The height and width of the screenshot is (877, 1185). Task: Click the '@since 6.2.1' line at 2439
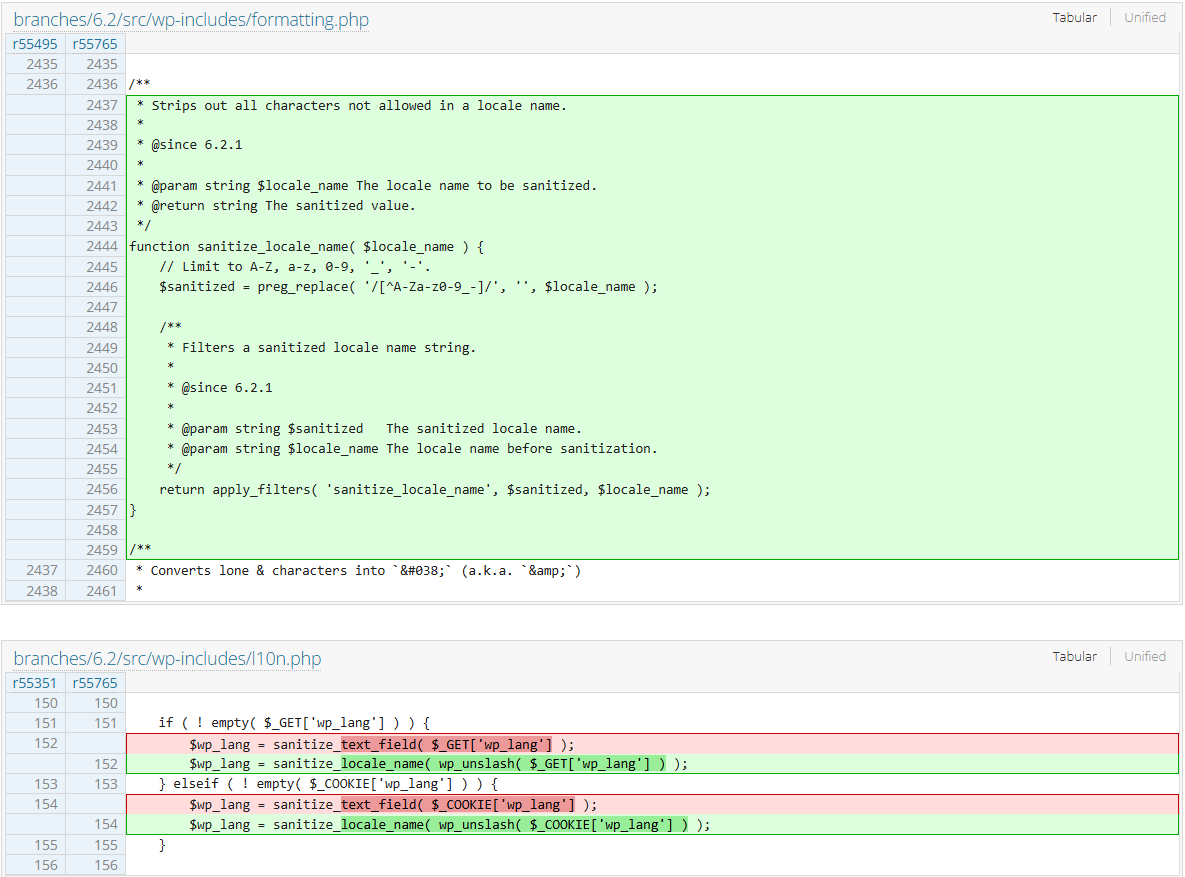click(x=189, y=144)
